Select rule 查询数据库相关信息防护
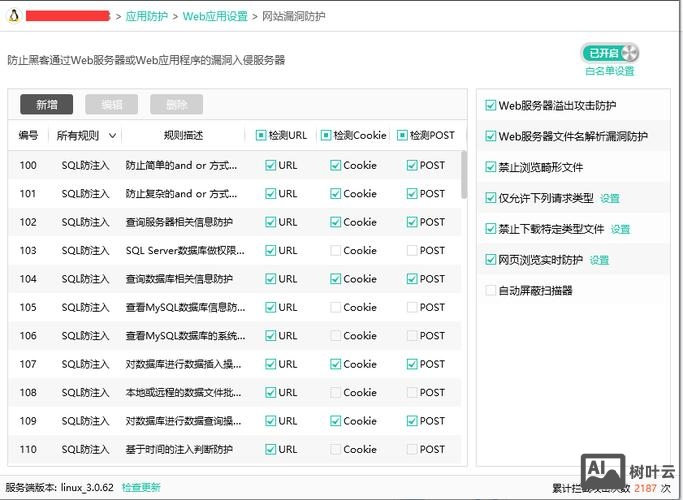This screenshot has height=500, width=683. [179, 279]
